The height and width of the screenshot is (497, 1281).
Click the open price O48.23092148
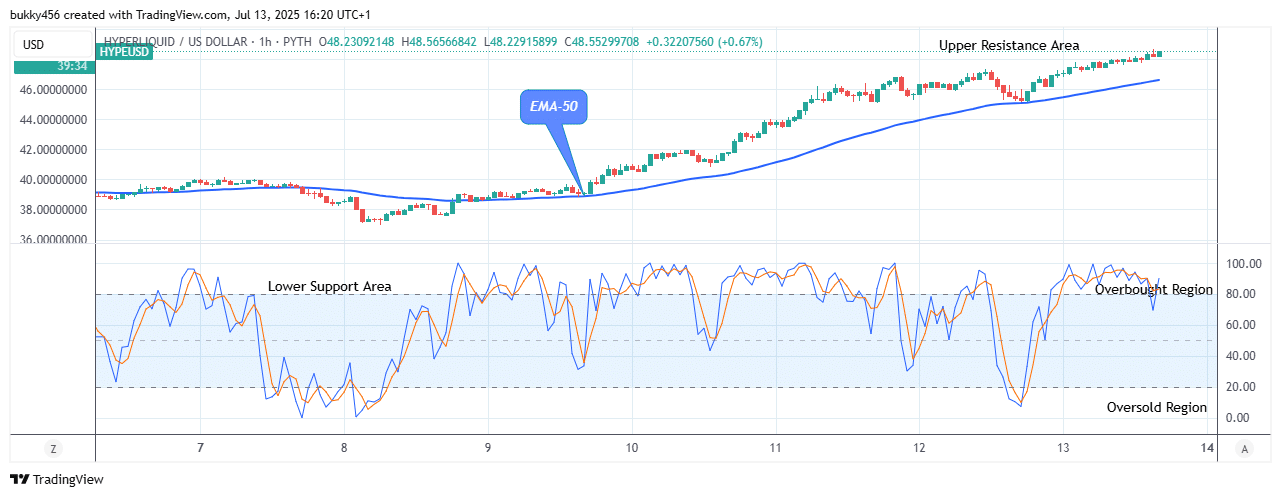(x=359, y=41)
